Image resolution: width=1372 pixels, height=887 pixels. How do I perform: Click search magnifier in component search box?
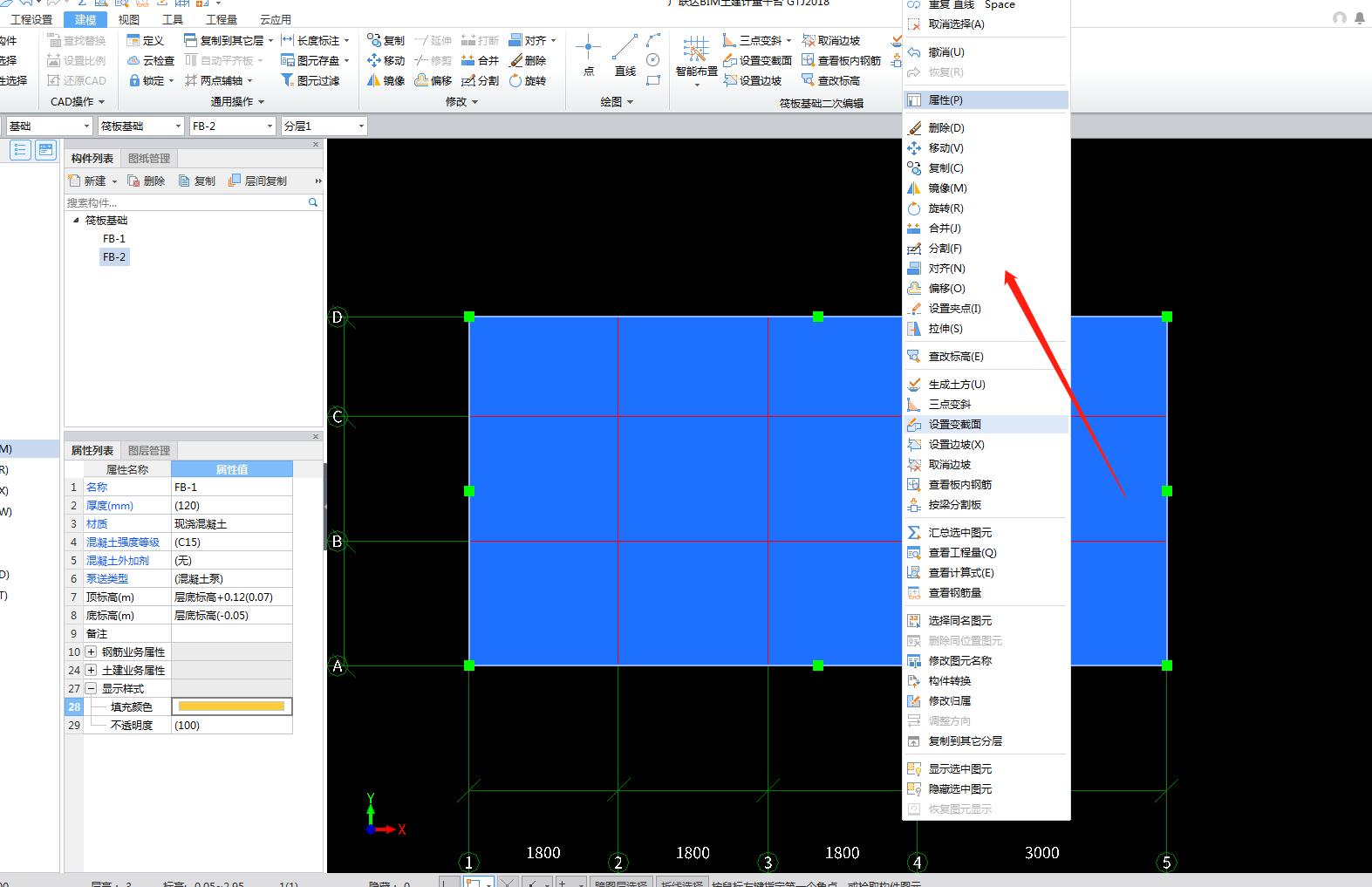pyautogui.click(x=313, y=202)
